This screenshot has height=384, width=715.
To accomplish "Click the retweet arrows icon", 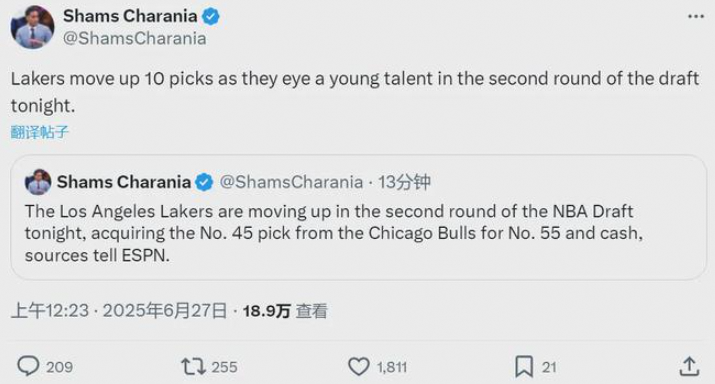I will (x=193, y=367).
